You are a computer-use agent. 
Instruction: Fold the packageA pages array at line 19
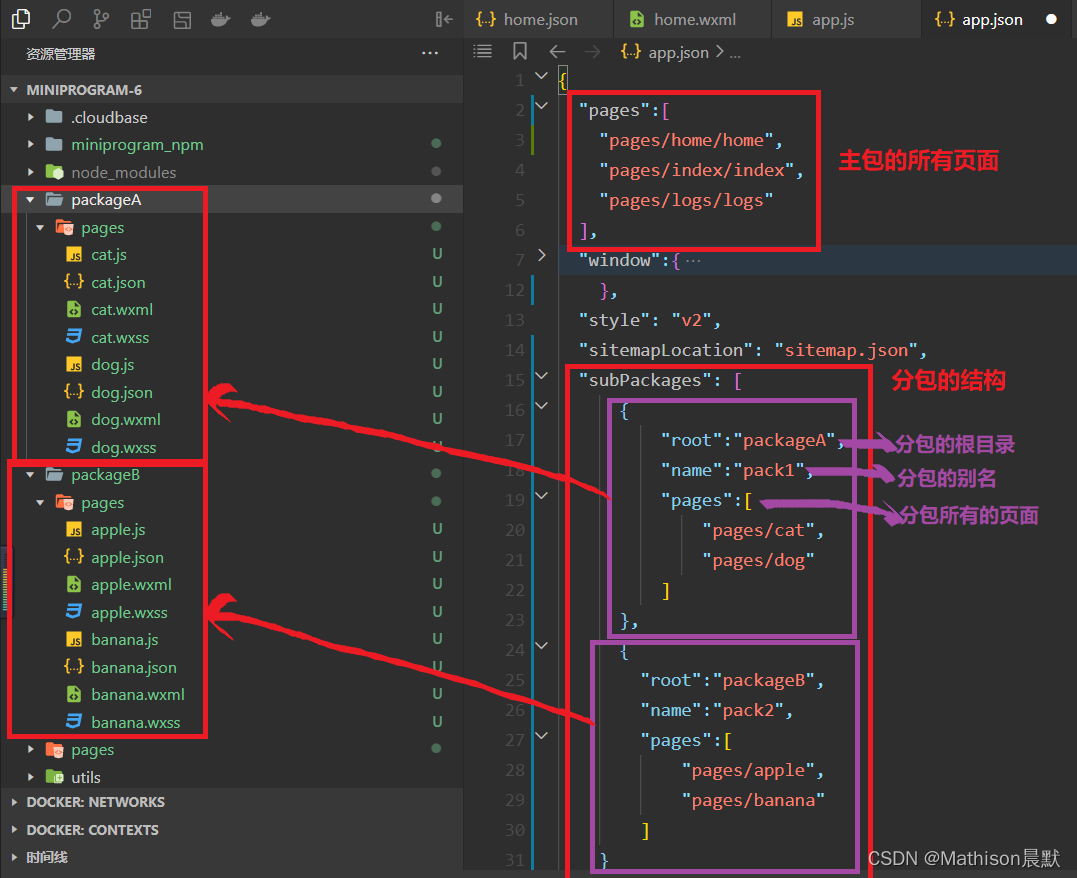(541, 496)
